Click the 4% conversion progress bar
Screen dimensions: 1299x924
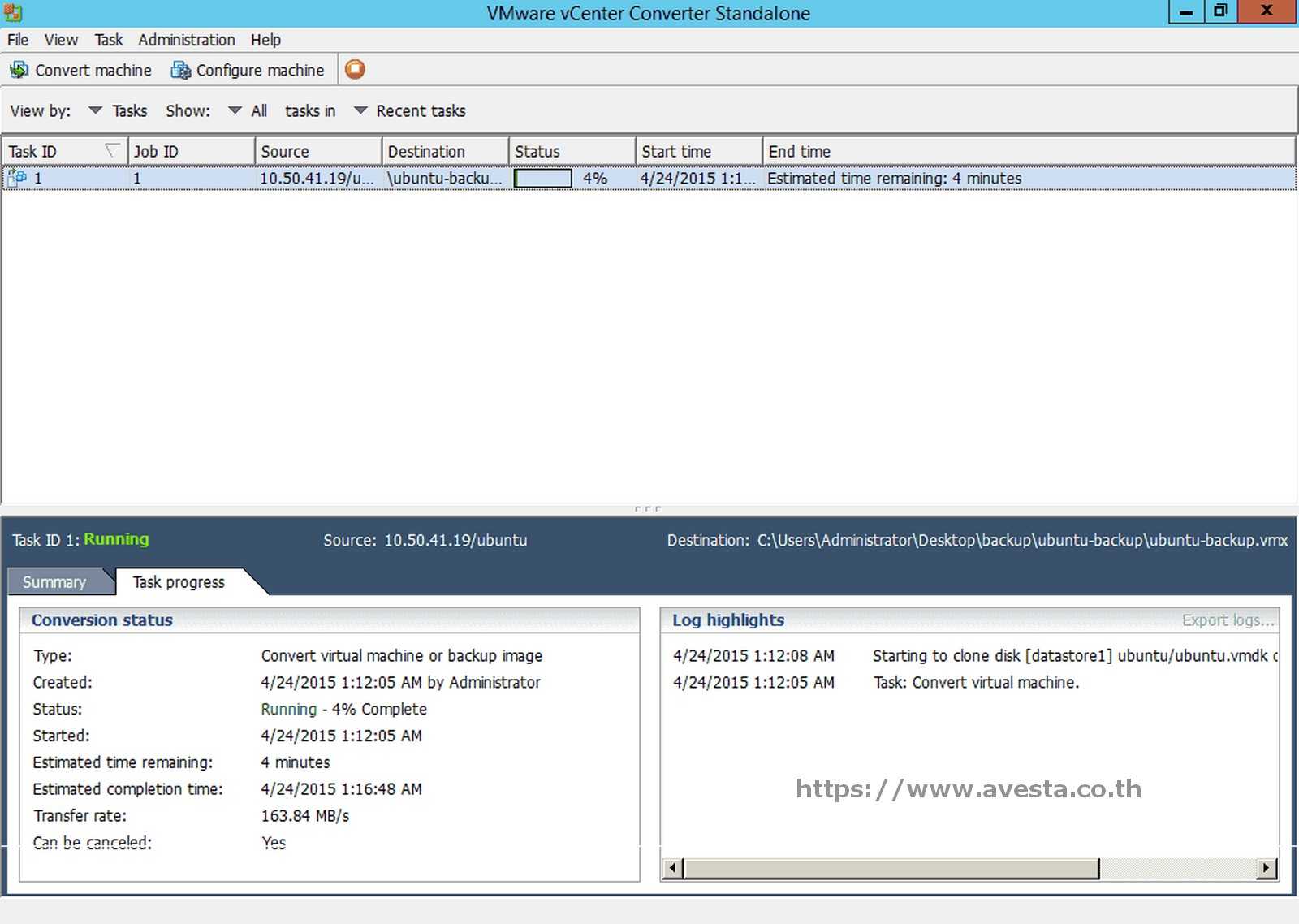point(542,178)
